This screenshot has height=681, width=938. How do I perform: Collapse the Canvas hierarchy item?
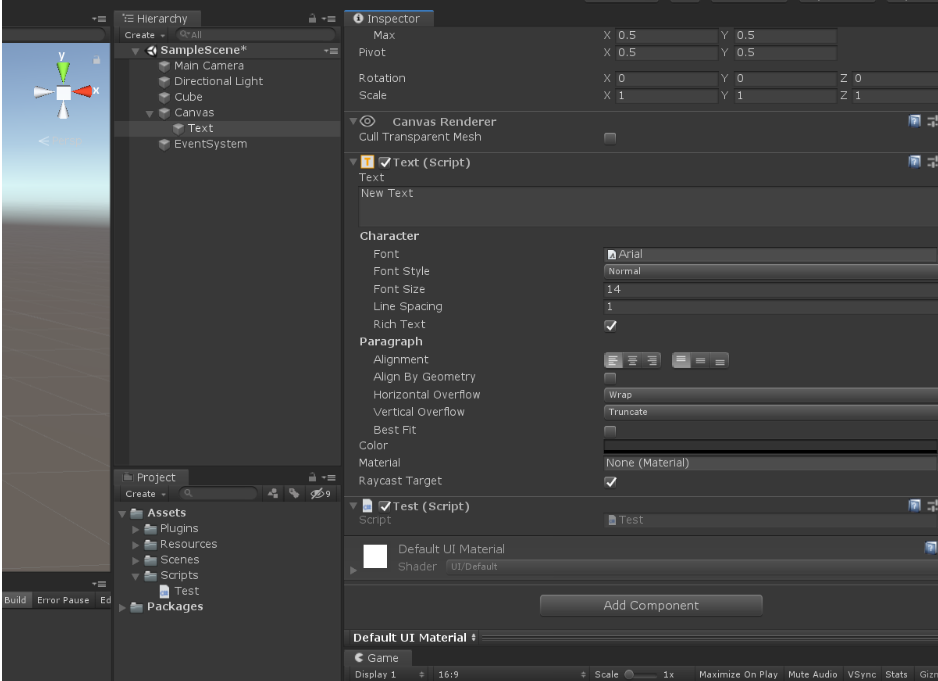(x=148, y=112)
